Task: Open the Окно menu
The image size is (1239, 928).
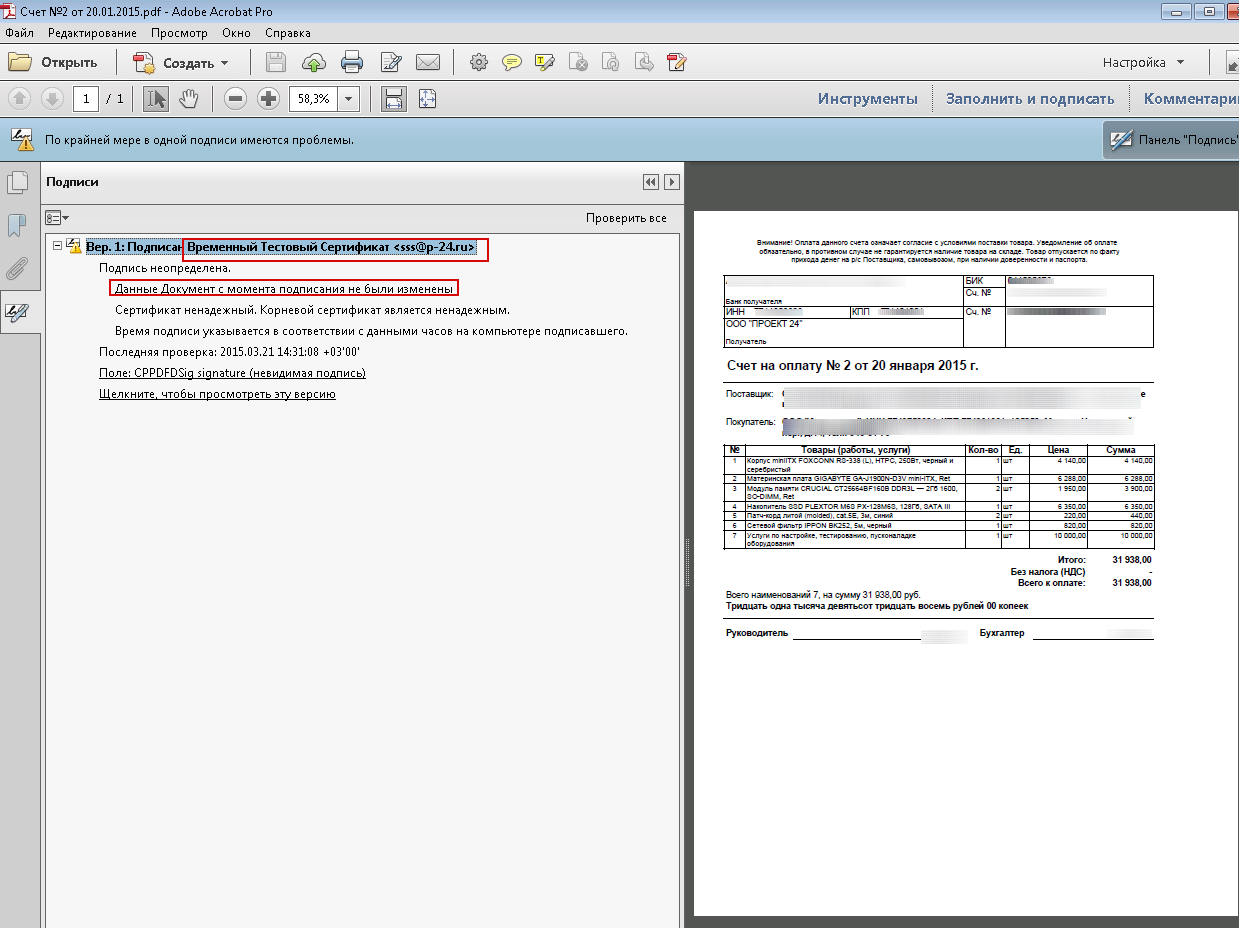Action: click(237, 32)
